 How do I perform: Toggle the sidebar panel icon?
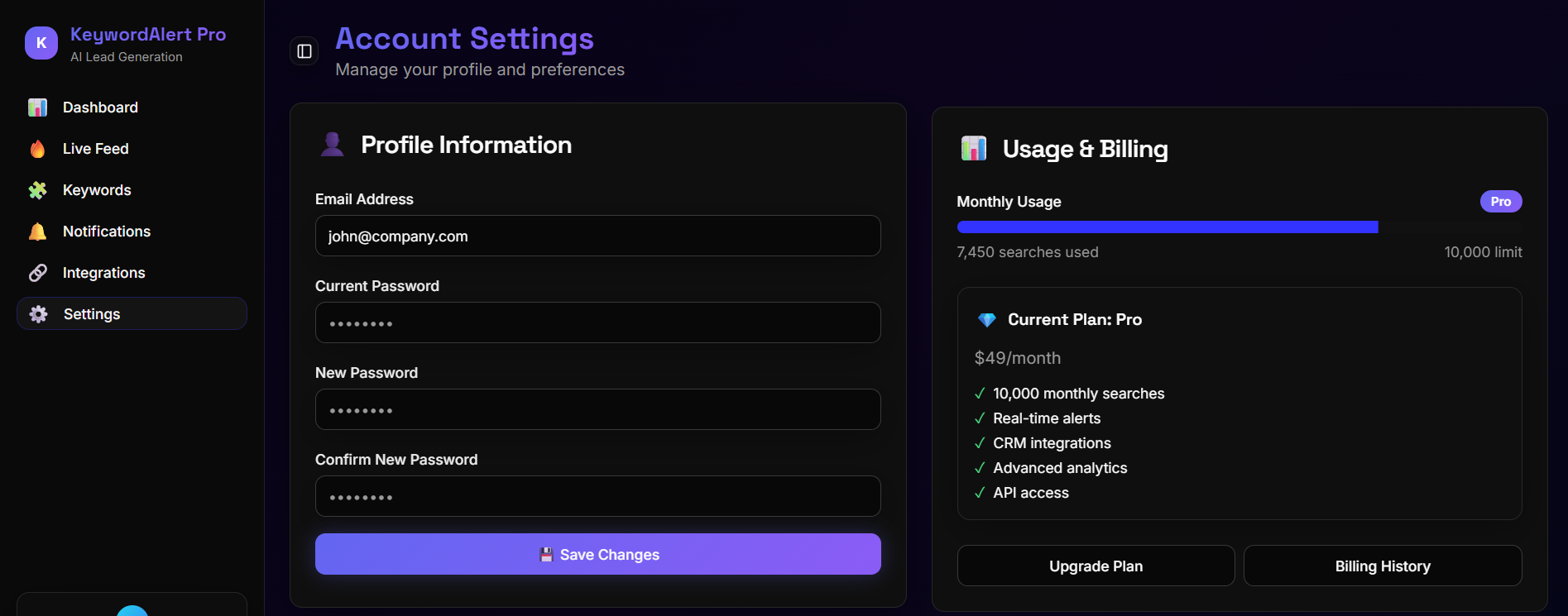coord(304,51)
